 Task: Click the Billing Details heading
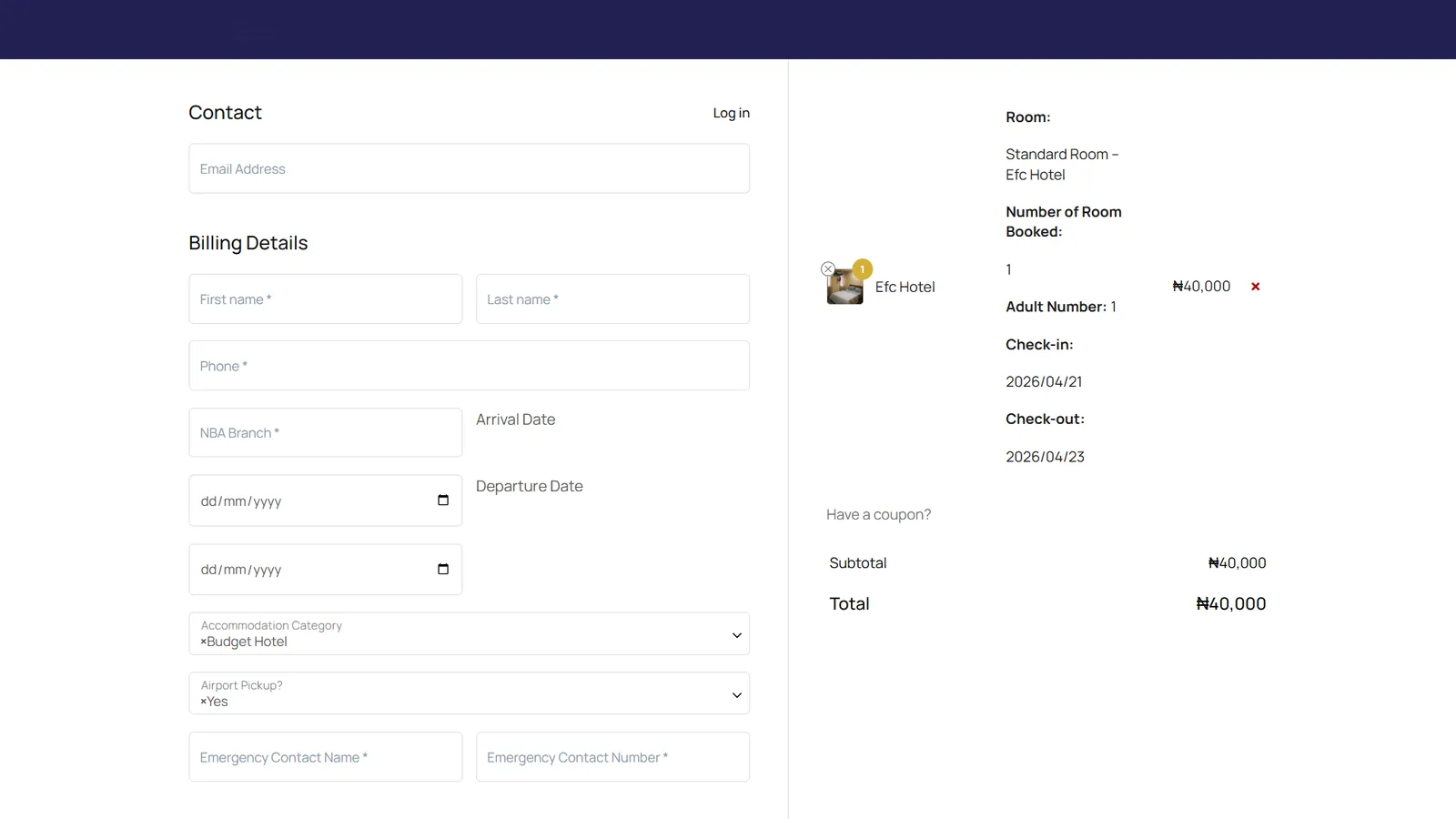tap(248, 243)
